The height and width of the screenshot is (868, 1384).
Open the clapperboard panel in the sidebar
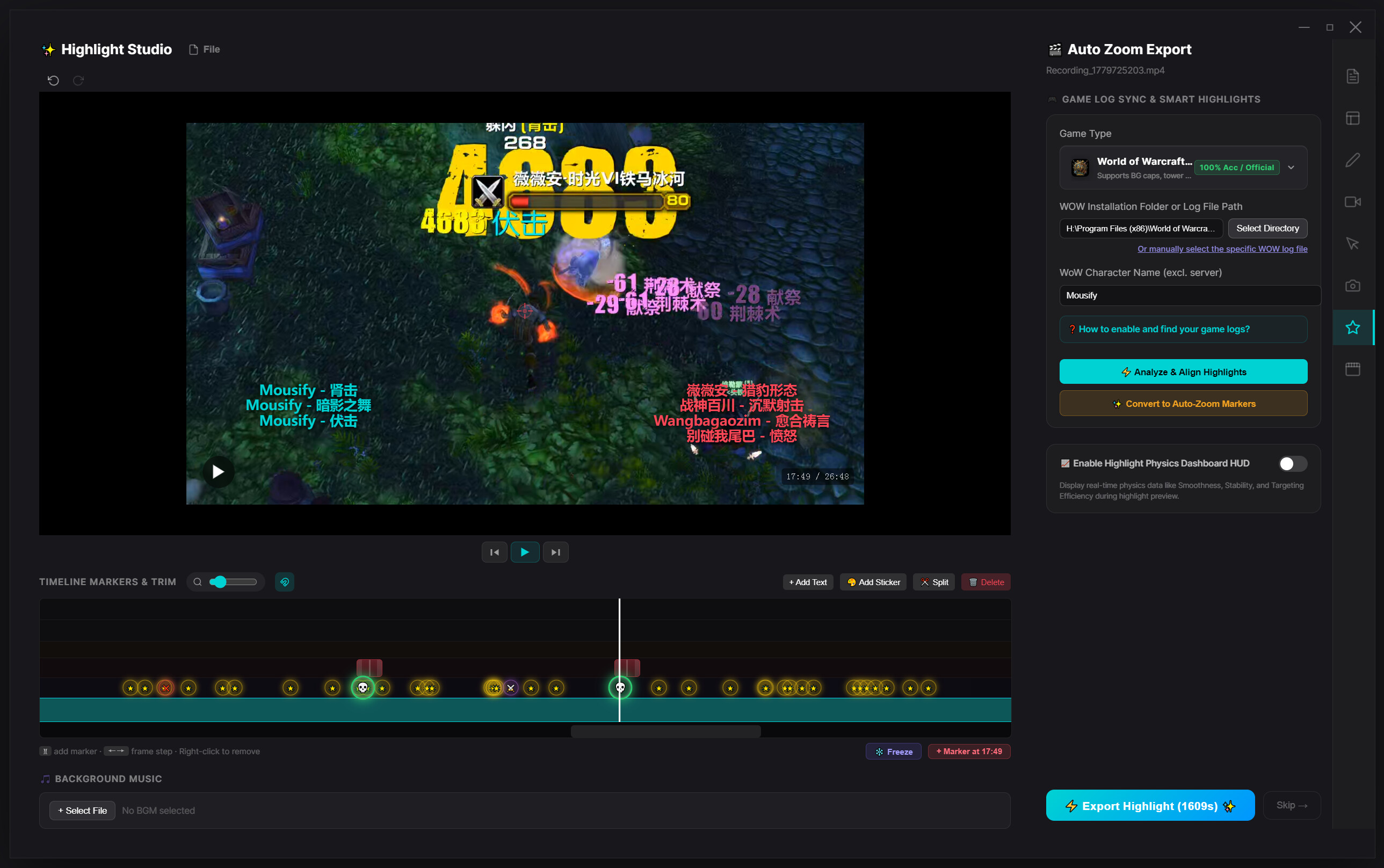pos(1352,369)
